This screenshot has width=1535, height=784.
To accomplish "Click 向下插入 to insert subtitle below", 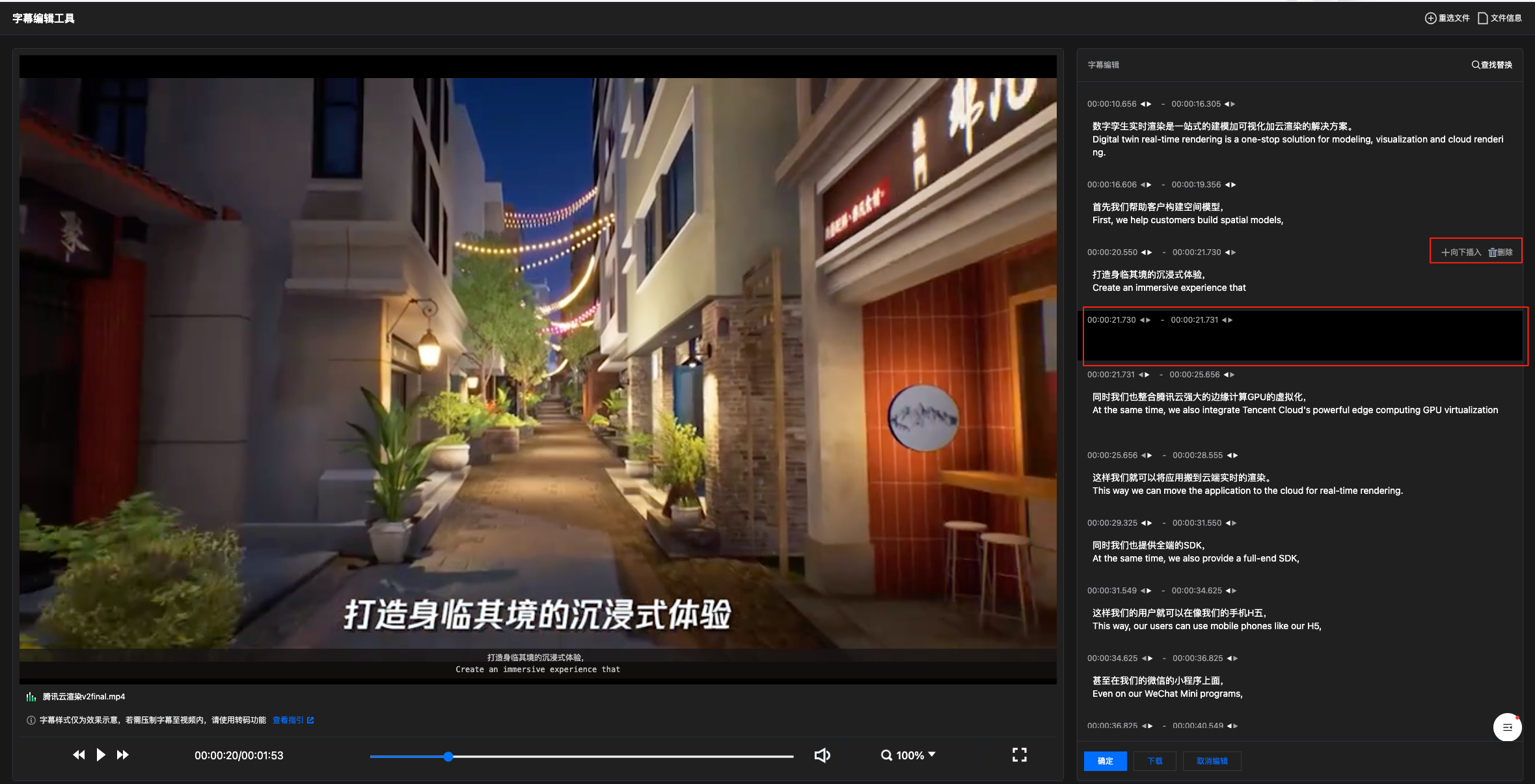I will pos(1461,252).
